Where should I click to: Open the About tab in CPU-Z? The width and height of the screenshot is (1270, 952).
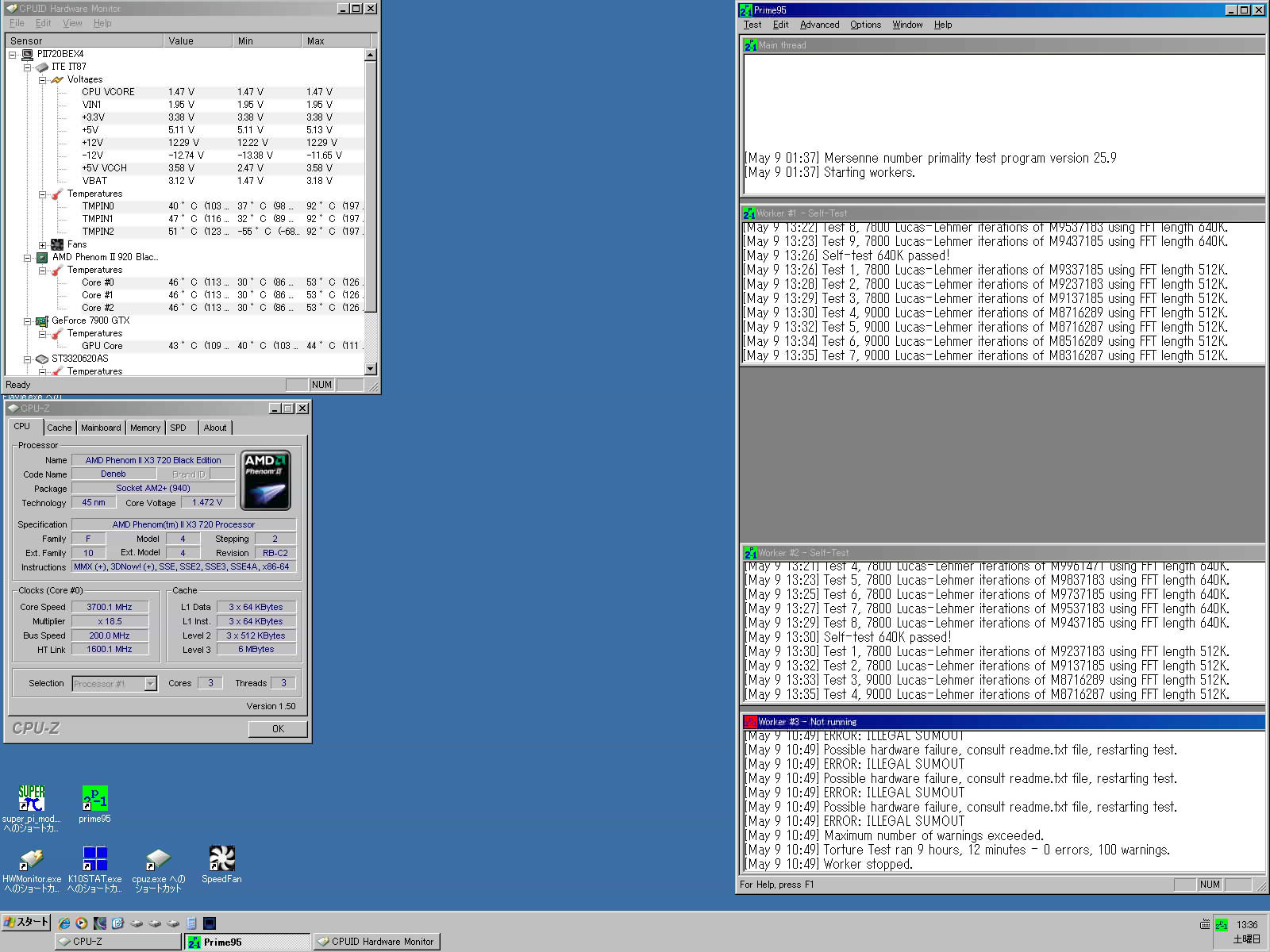coord(215,428)
